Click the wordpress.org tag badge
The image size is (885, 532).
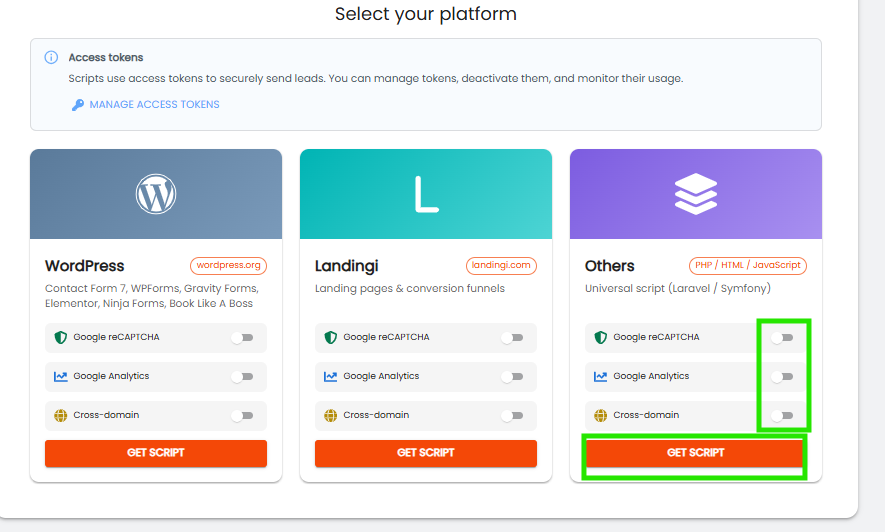pyautogui.click(x=228, y=266)
